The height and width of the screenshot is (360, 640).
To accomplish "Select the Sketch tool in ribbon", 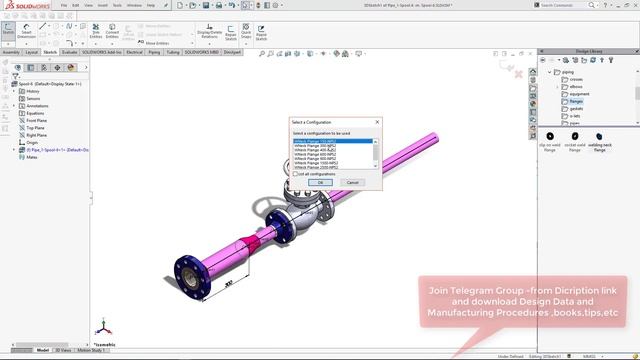I will point(8,31).
